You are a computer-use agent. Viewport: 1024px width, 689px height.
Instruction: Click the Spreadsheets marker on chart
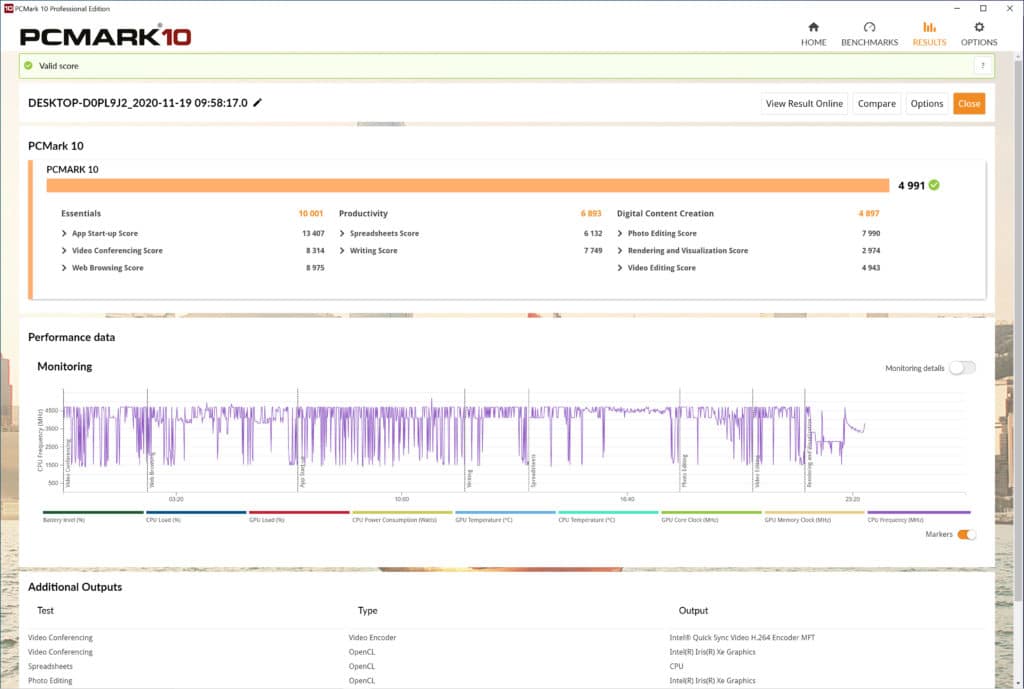tap(533, 472)
